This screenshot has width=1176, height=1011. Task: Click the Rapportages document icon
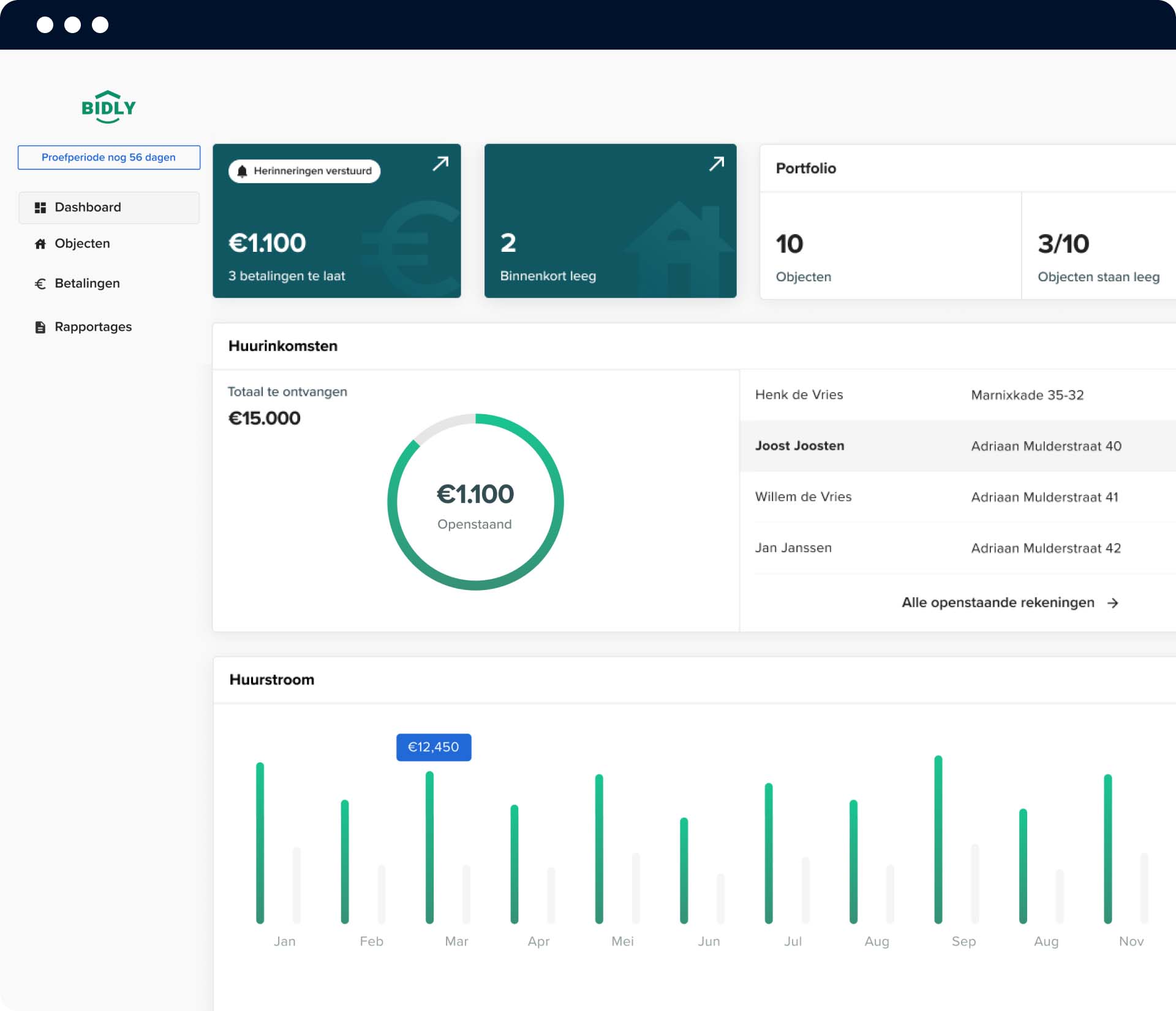[40, 327]
